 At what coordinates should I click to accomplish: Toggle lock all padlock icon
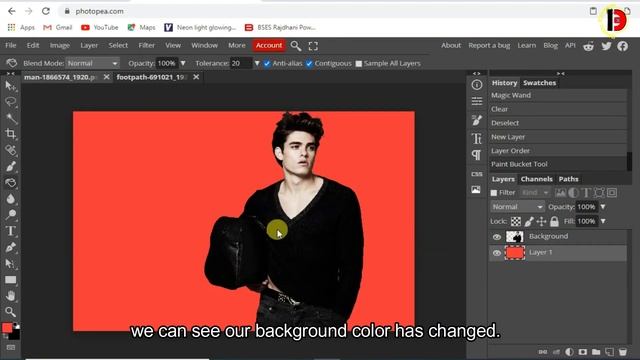tap(554, 221)
